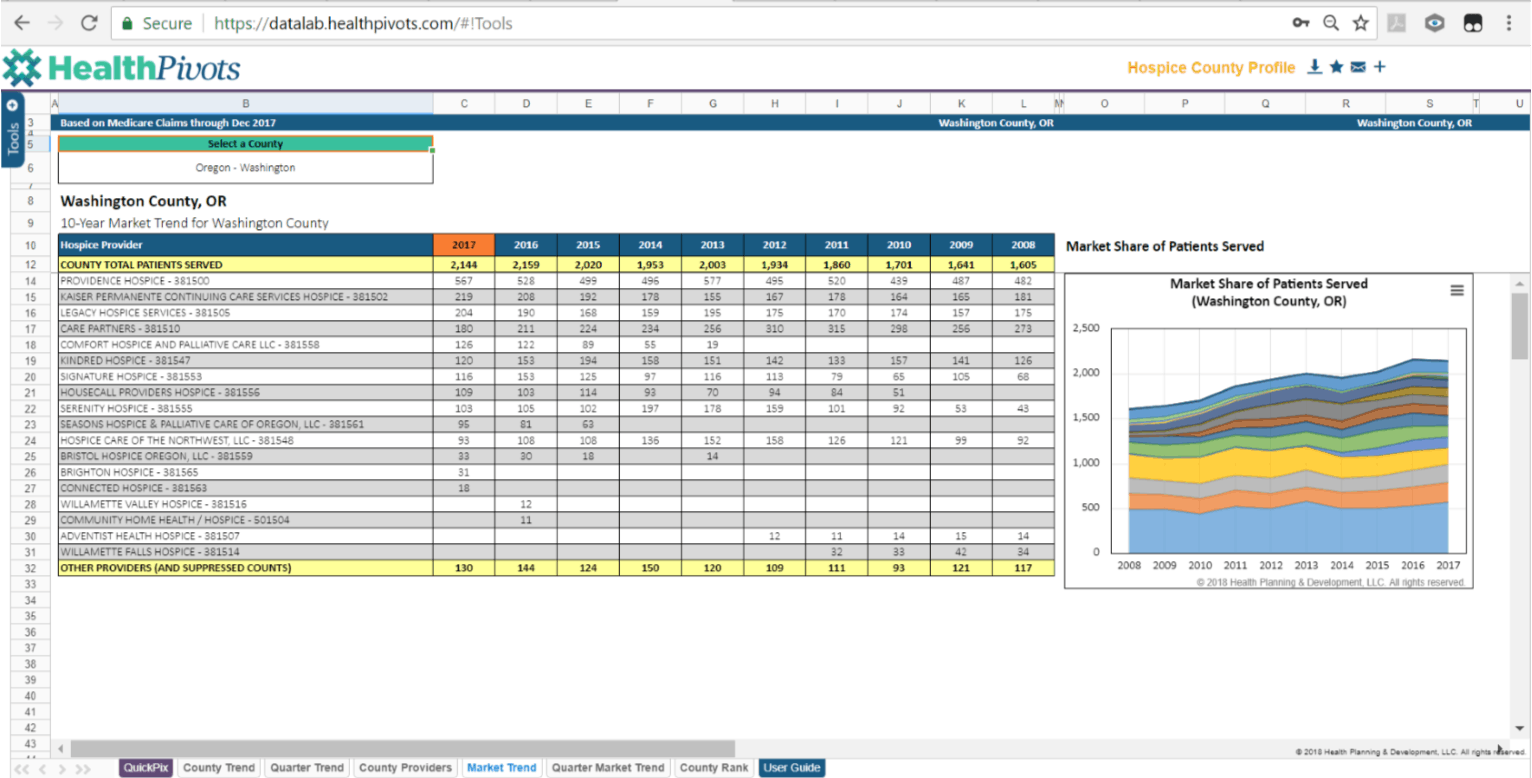Screen dimensions: 1532x778
Task: Switch to the County Rank tab
Action: tap(714, 768)
